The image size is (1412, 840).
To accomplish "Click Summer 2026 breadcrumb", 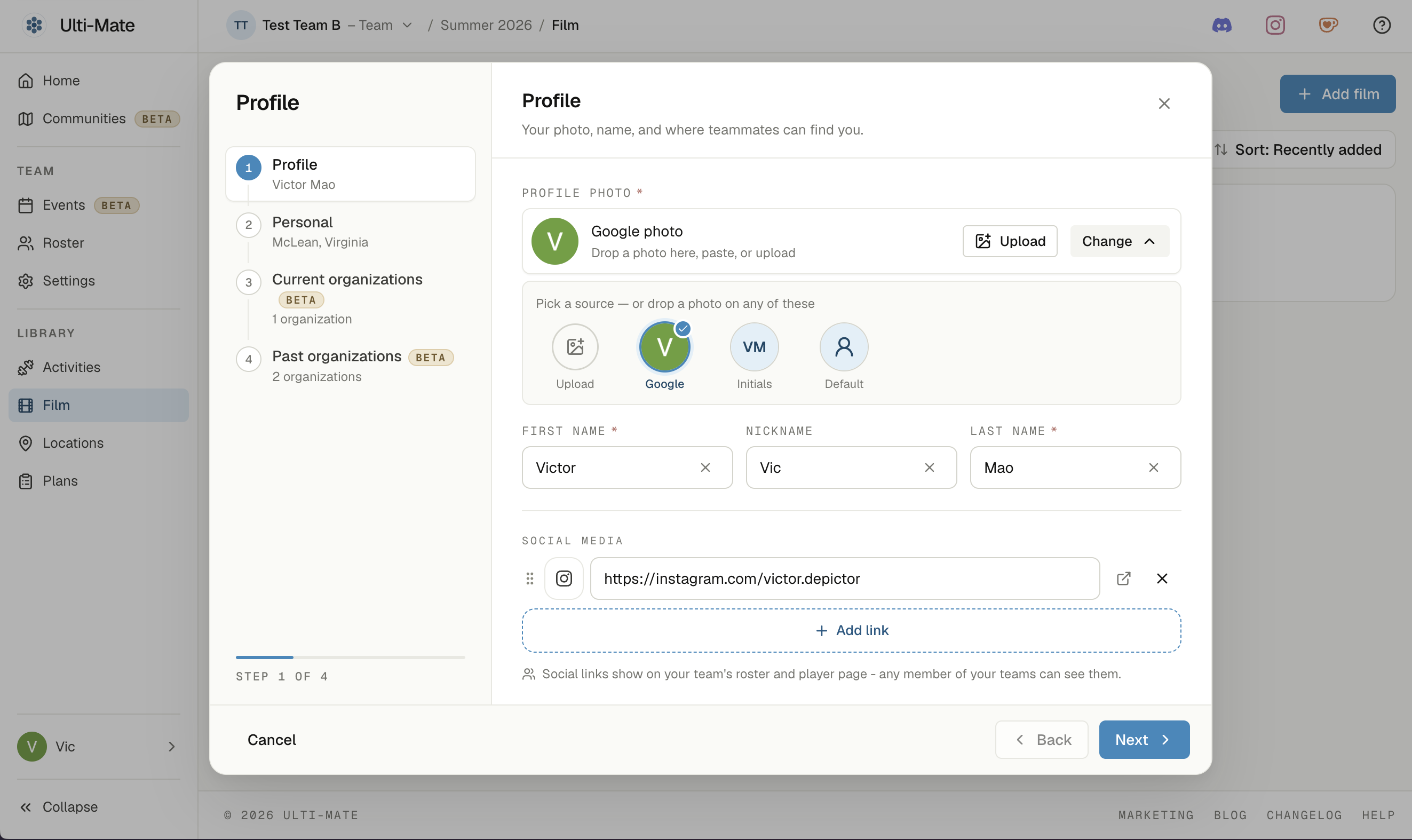I will pos(486,25).
